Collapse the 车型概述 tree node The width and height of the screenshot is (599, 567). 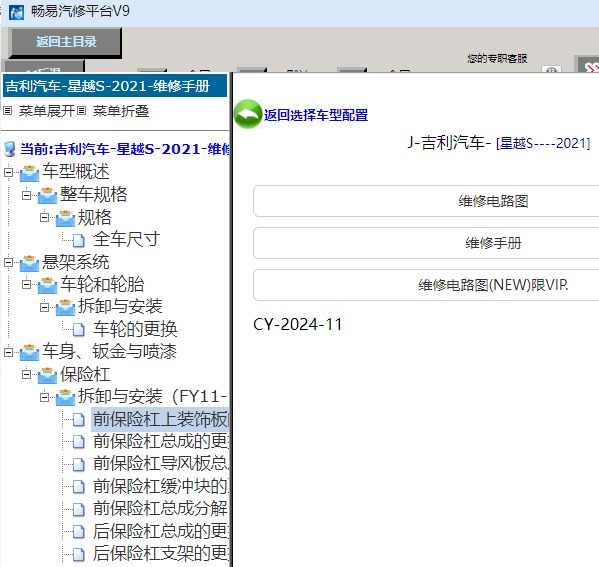pyautogui.click(x=8, y=173)
